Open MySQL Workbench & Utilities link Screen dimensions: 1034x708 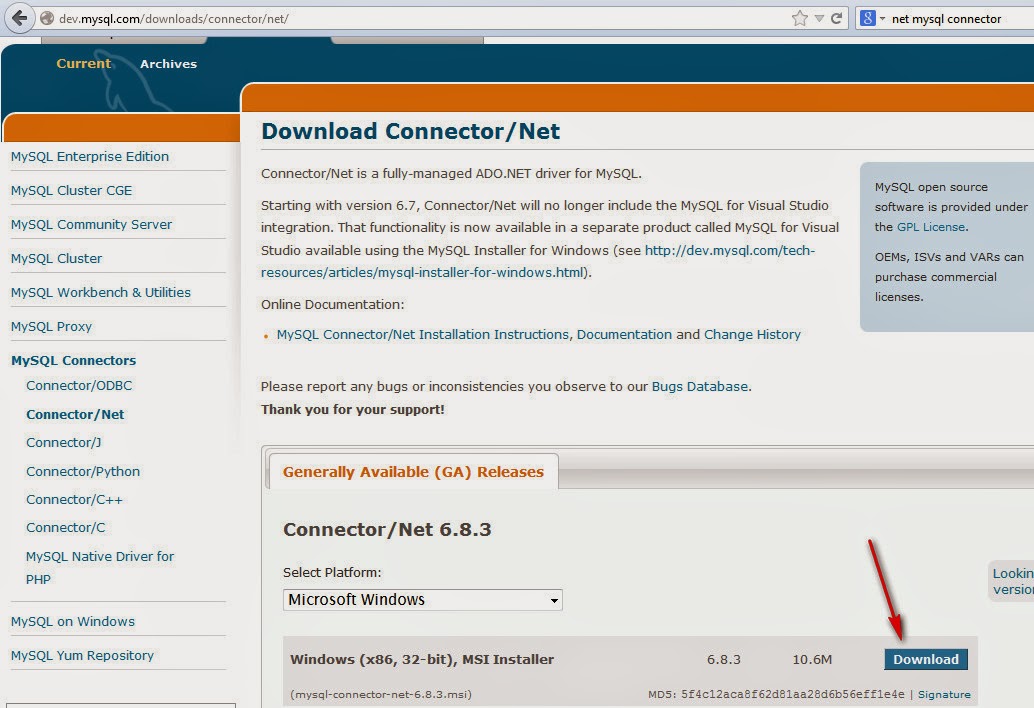click(100, 292)
